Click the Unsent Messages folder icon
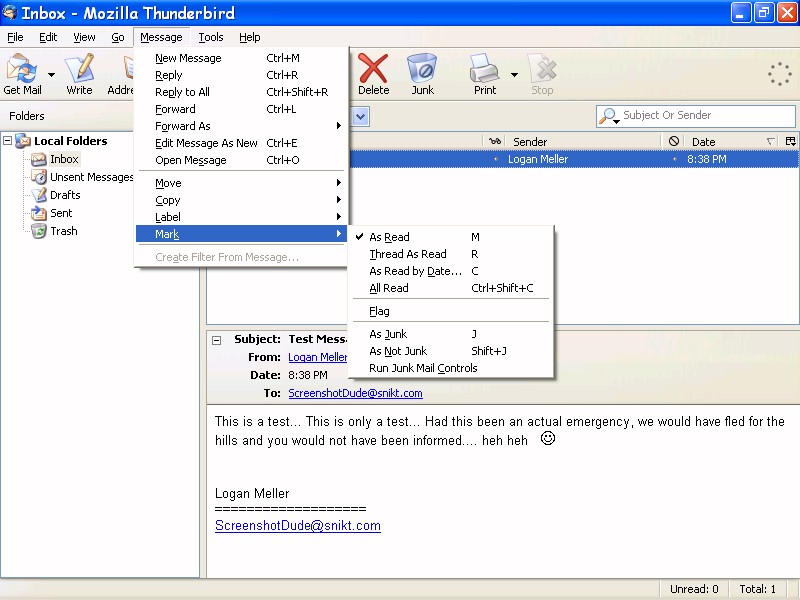This screenshot has width=800, height=600. (x=39, y=177)
